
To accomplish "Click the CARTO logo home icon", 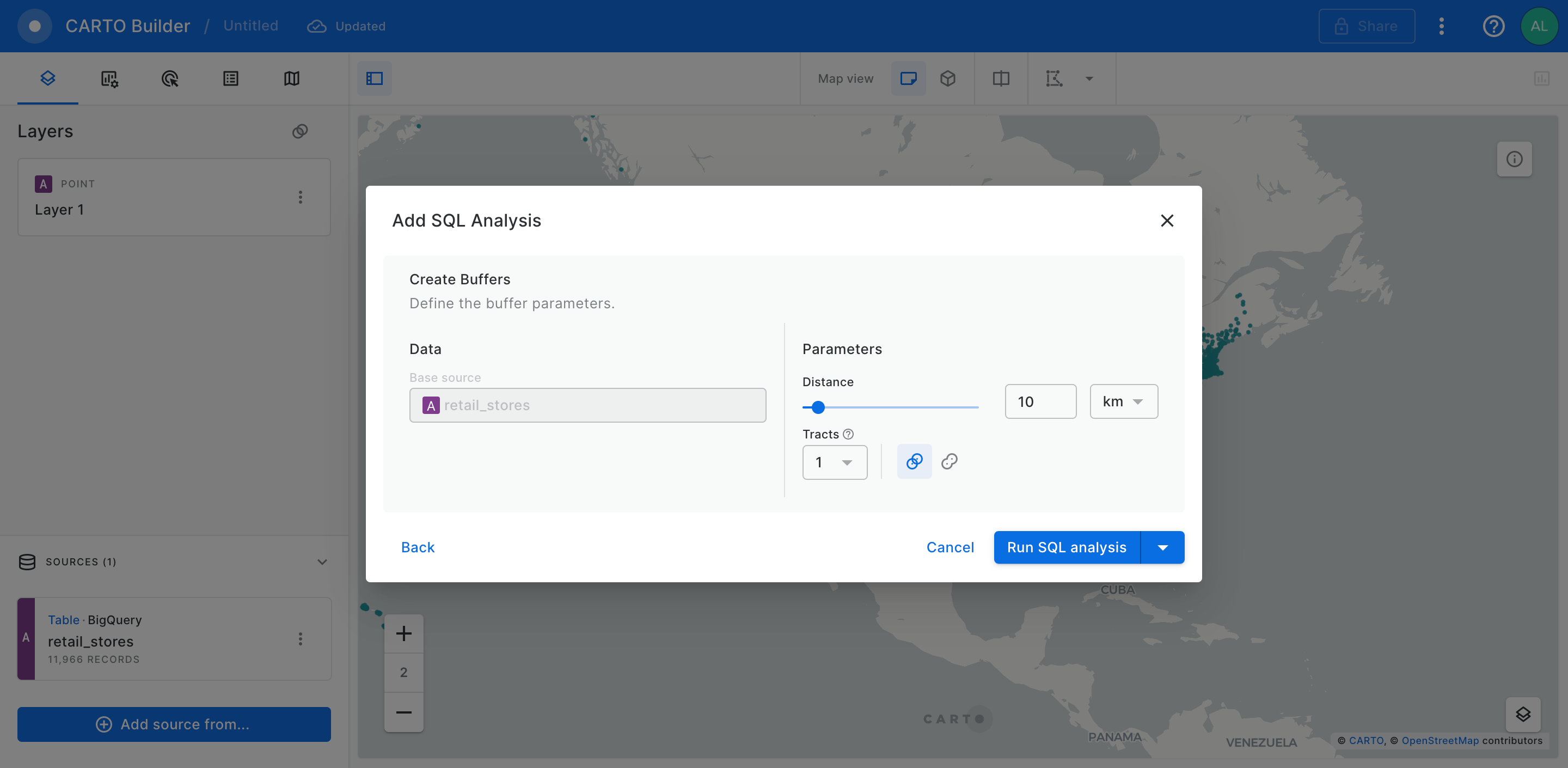I will 35,26.
